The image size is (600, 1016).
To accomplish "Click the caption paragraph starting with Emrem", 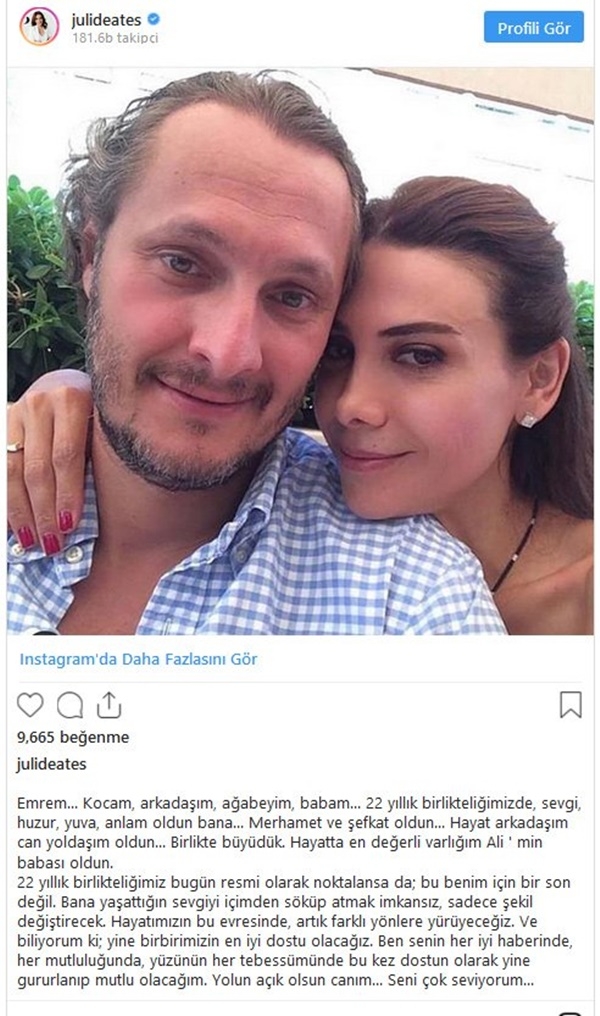I will (x=299, y=833).
